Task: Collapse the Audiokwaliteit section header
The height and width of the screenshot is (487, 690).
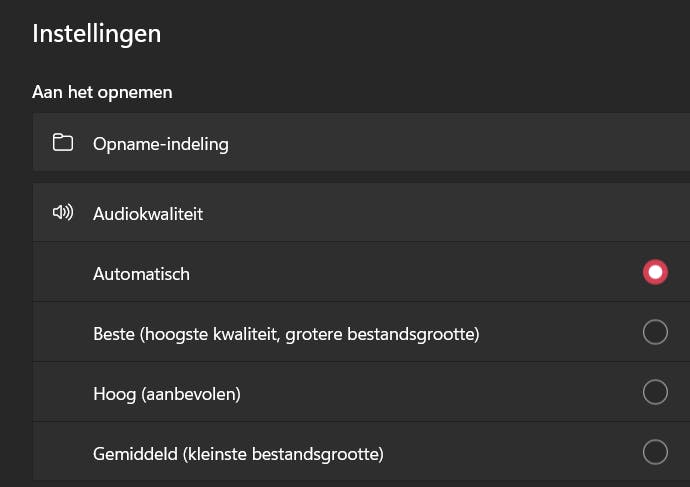Action: tap(400, 213)
